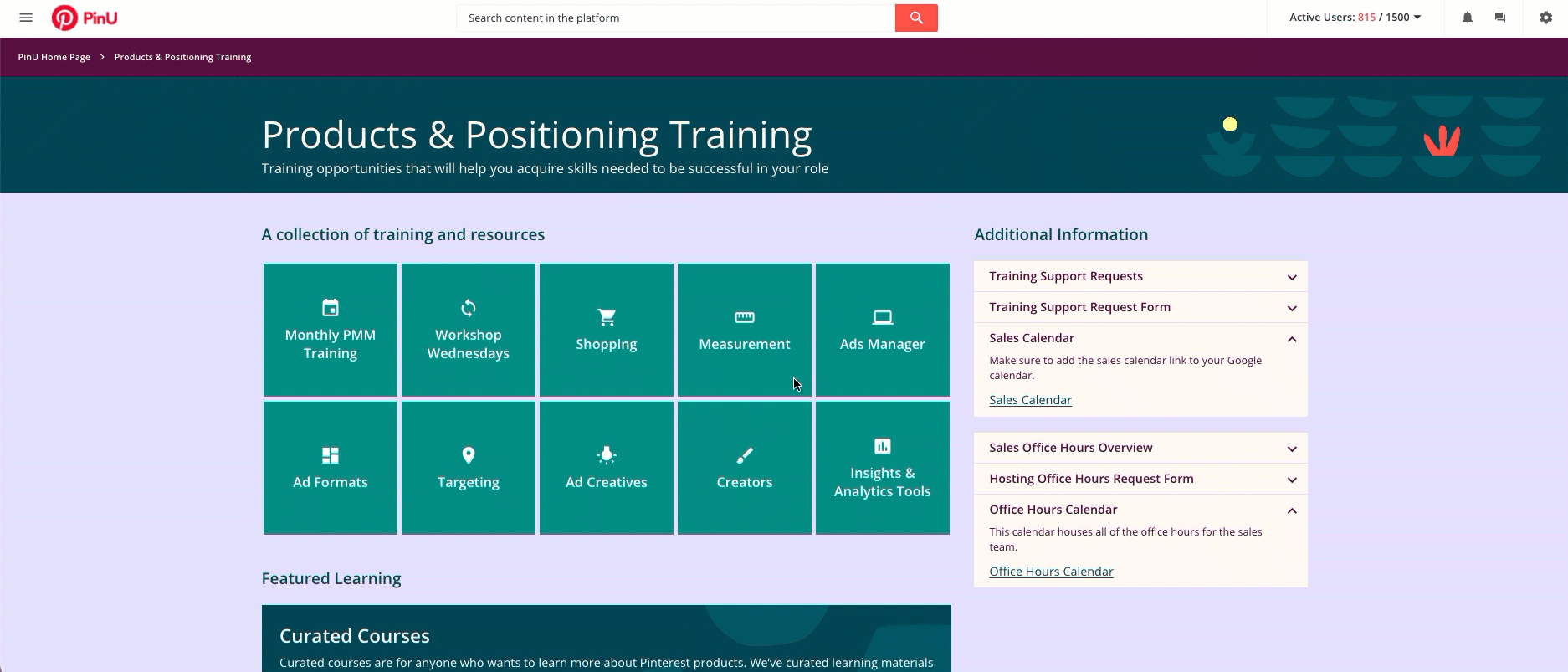Click the Featured Learning heading
The width and height of the screenshot is (1568, 672).
[331, 578]
